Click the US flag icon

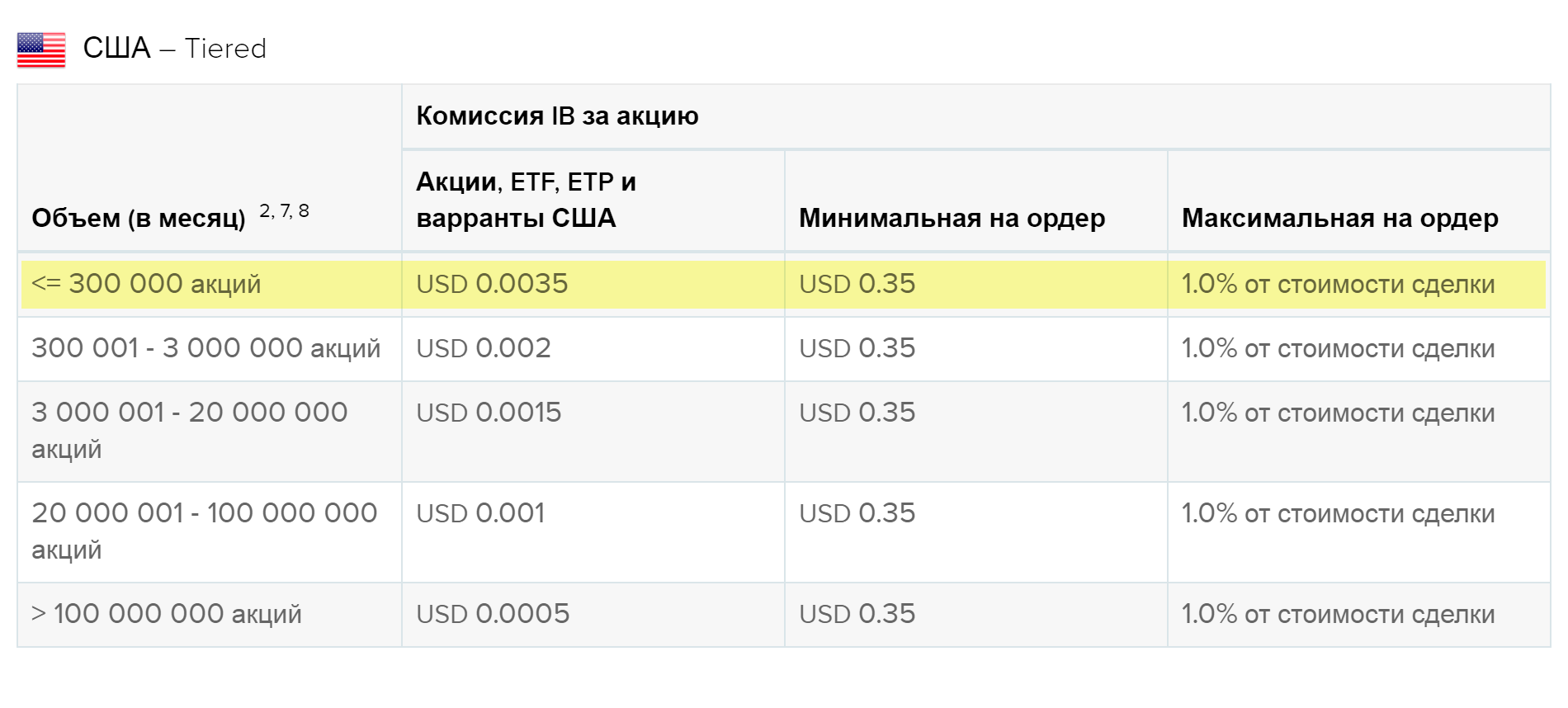tap(41, 50)
